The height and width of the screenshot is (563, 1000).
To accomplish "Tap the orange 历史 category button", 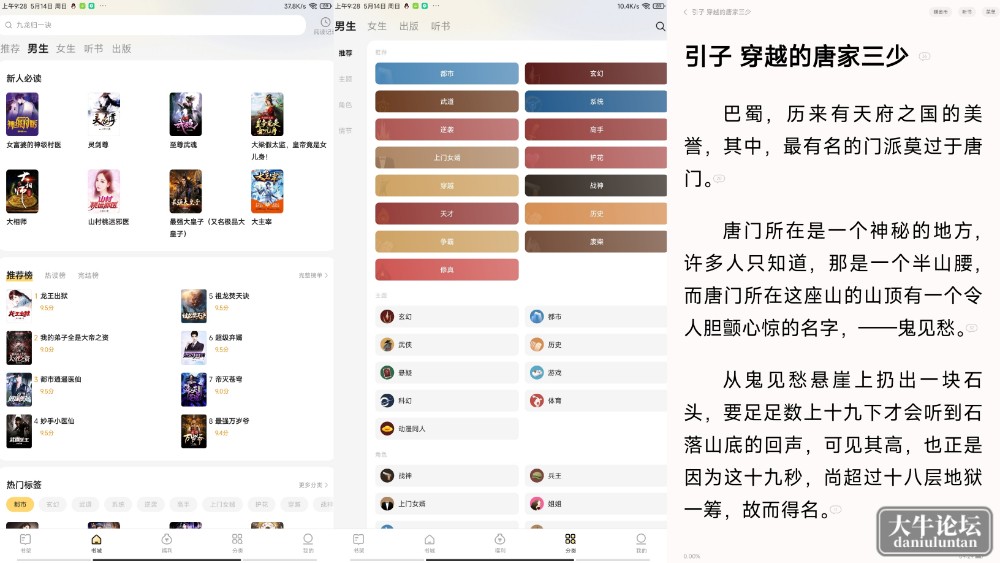I will [x=596, y=214].
